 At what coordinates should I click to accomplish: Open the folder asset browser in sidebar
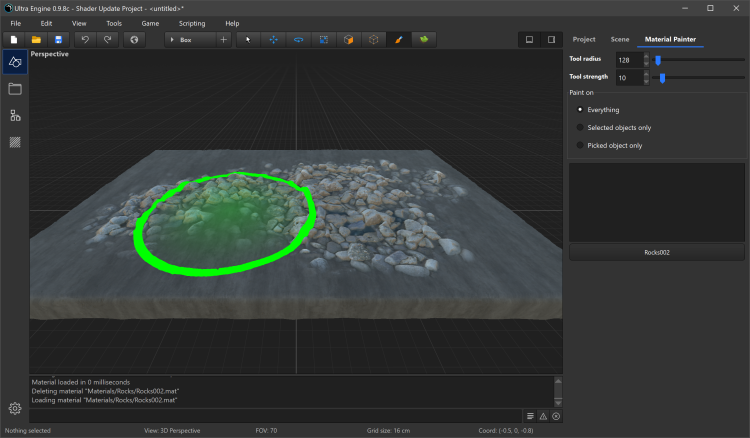tap(15, 89)
